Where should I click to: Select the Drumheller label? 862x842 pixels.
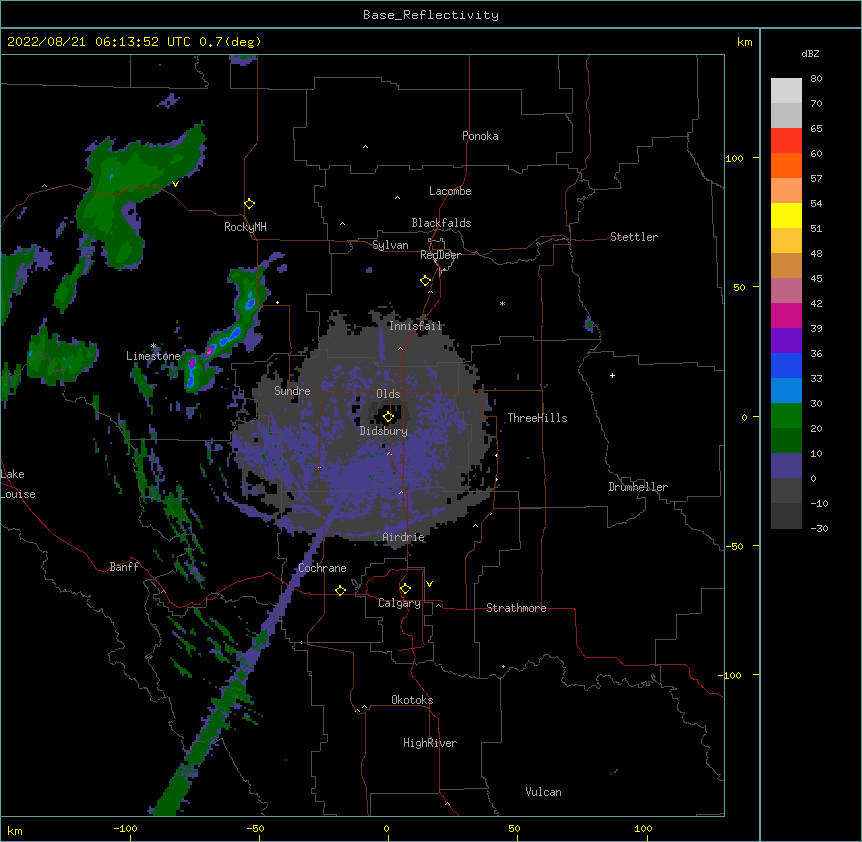(638, 487)
